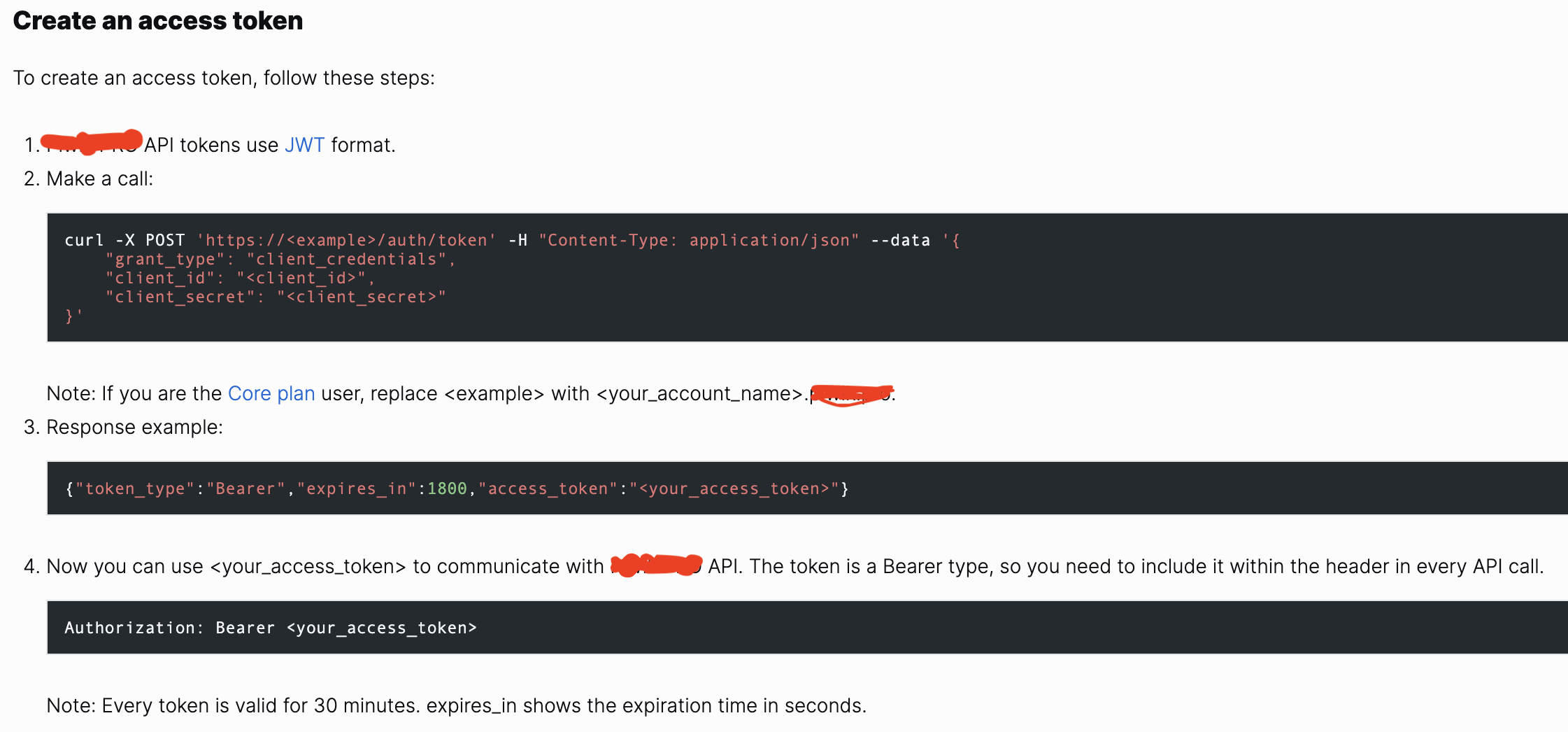
Task: Click the "client_secret" line in code block
Action: 276,297
